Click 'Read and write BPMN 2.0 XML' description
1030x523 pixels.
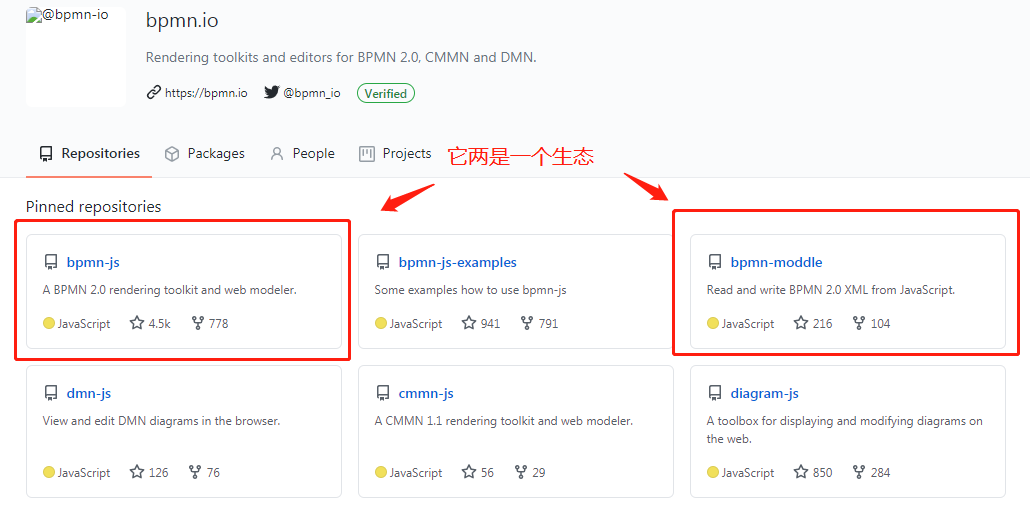click(x=830, y=290)
